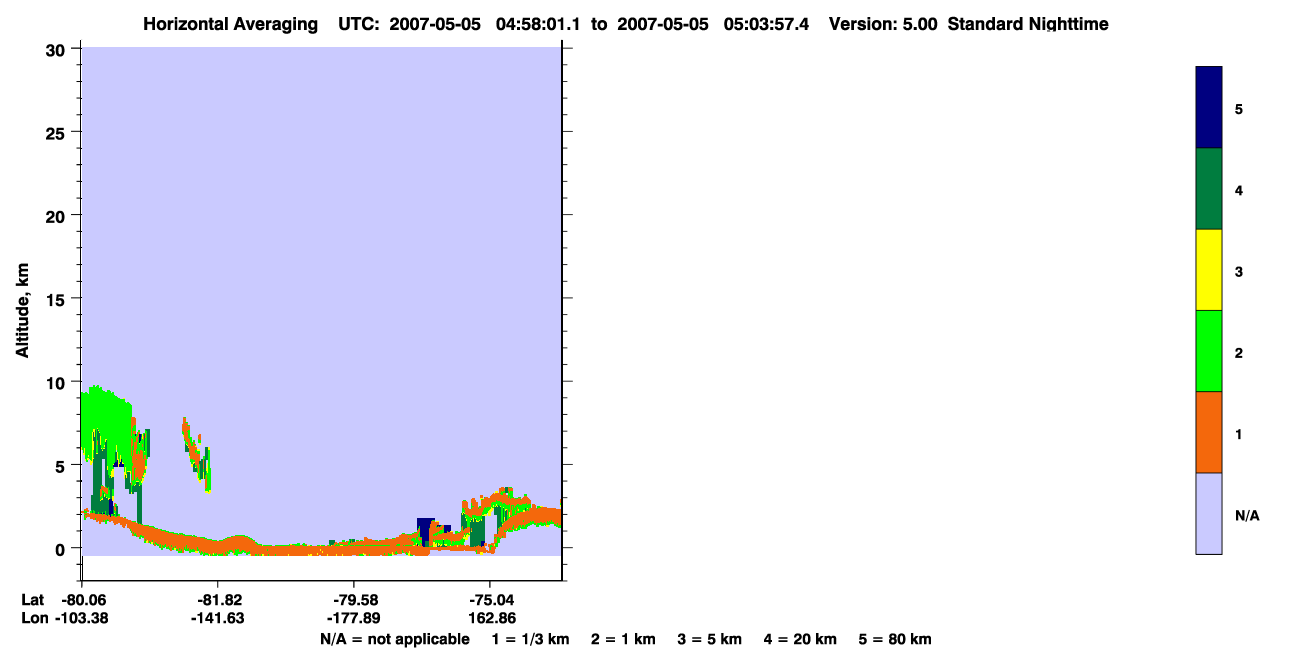Click the altitude tick label 10
This screenshot has width=1300, height=667.
(x=58, y=381)
